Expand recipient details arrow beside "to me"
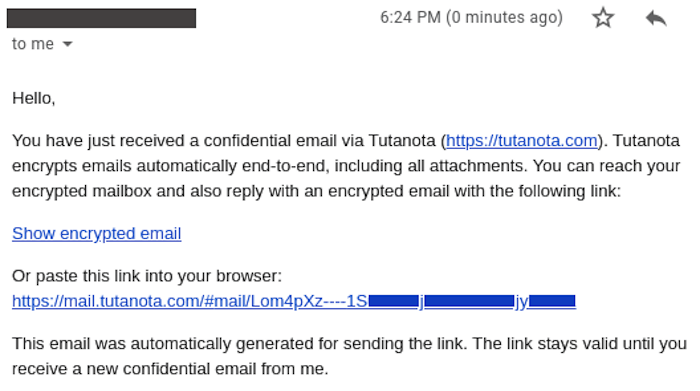The image size is (700, 391). pos(67,44)
